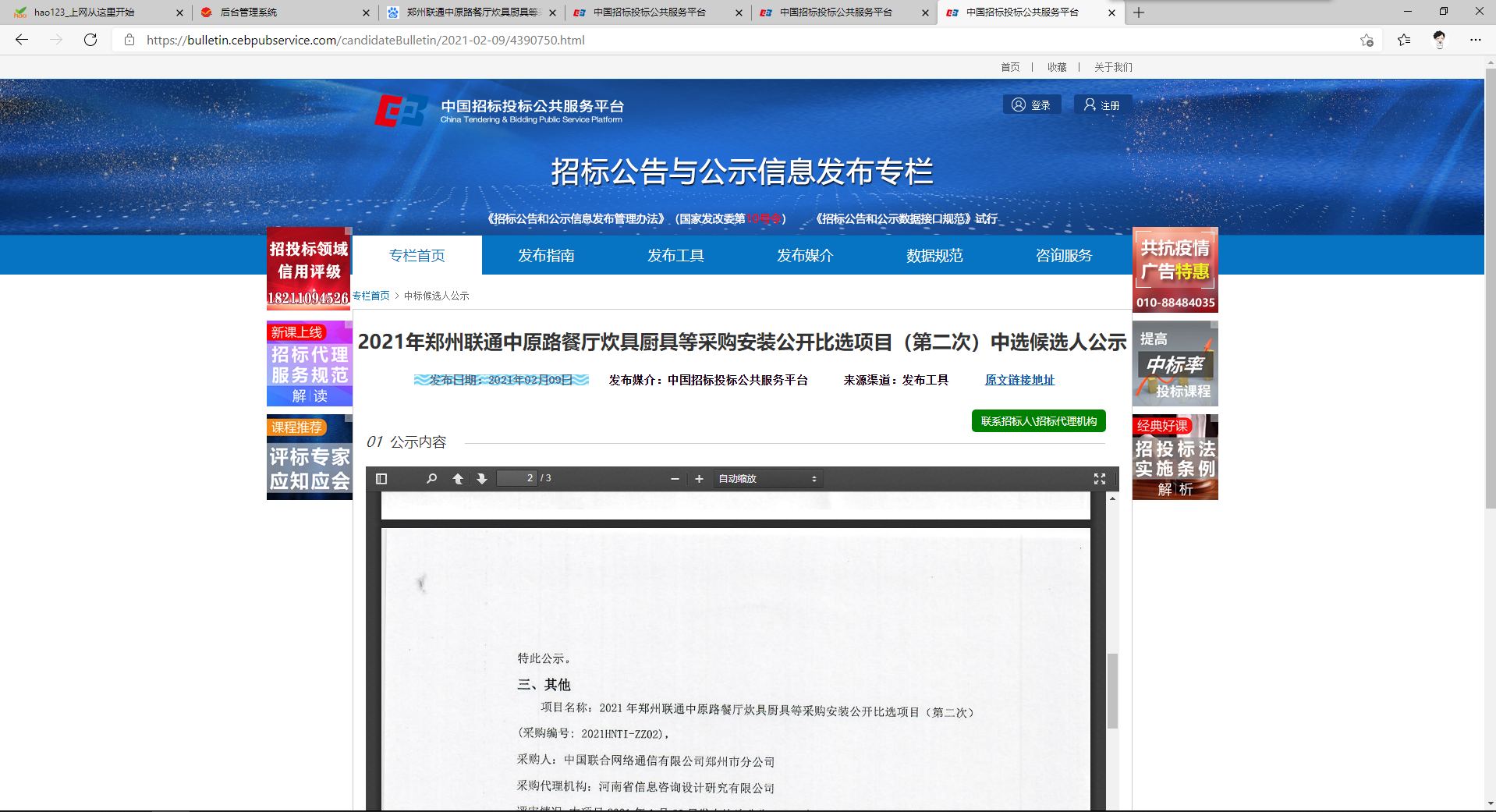Open 评标专家应知应会 course banner
Screen dimensions: 1496x812
tap(310, 457)
